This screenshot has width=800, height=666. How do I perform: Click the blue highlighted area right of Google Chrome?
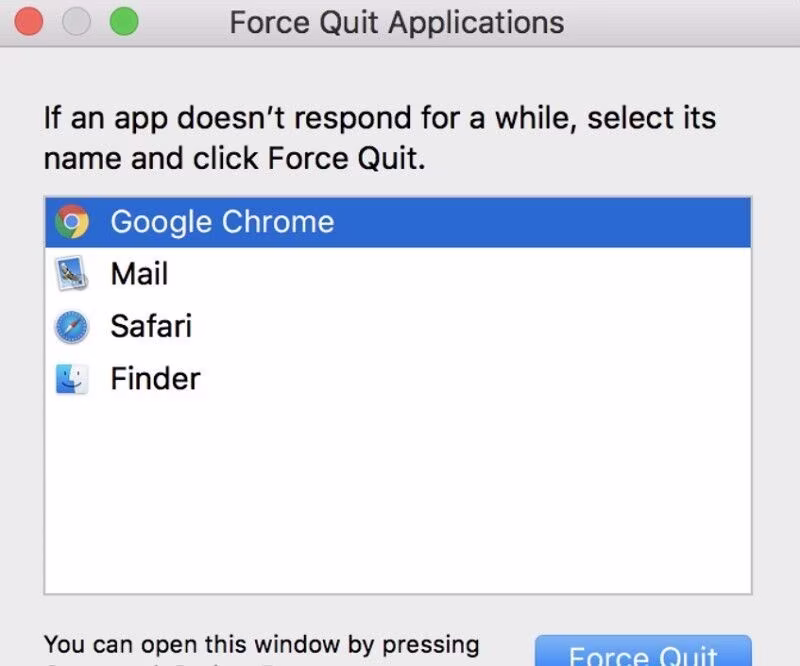click(540, 222)
